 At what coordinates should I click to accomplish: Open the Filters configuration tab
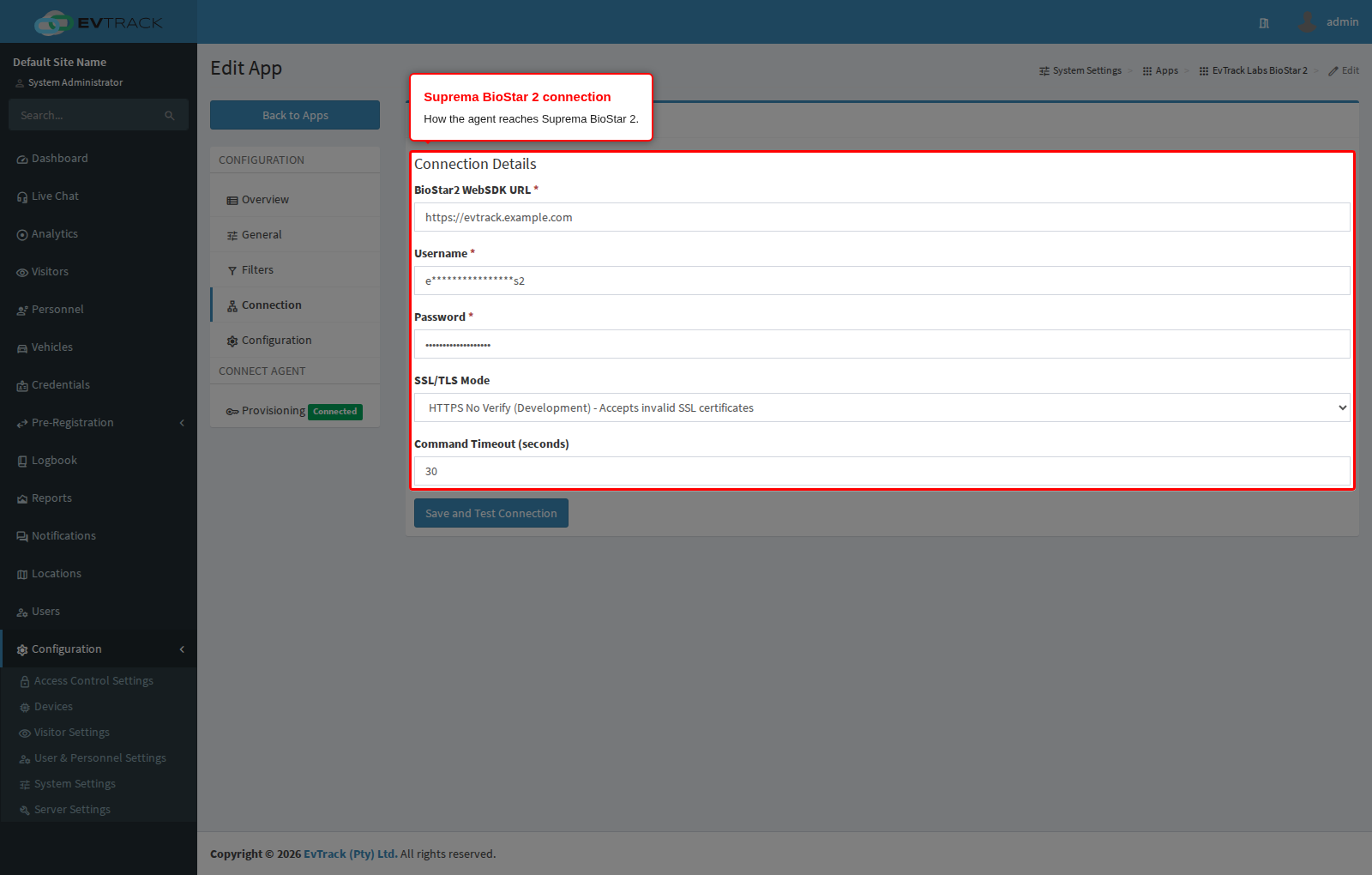click(295, 270)
